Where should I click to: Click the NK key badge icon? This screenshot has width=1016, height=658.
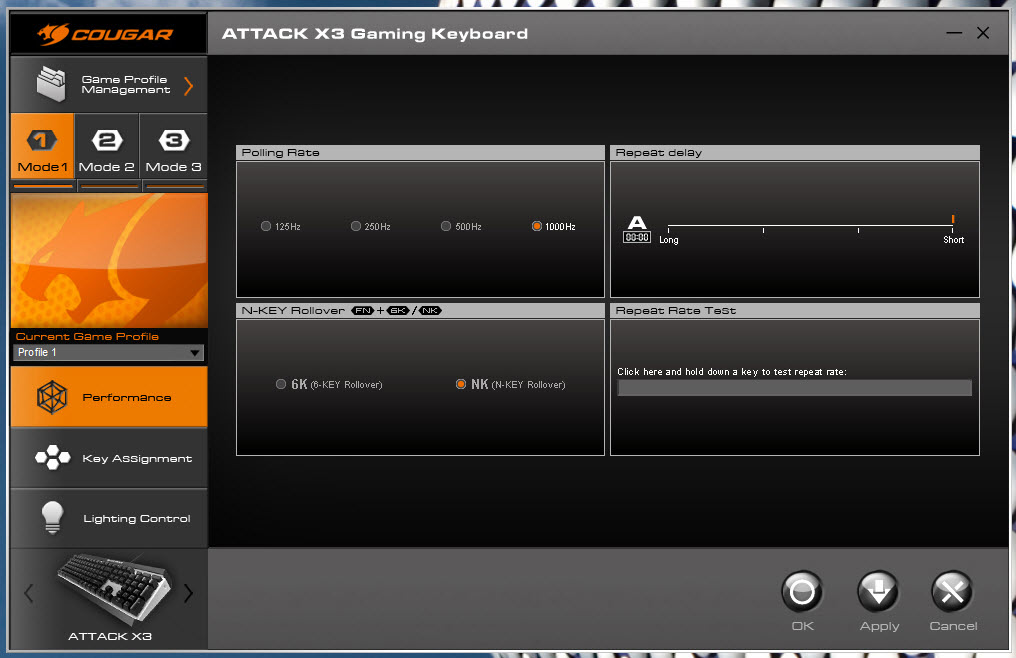(x=430, y=311)
